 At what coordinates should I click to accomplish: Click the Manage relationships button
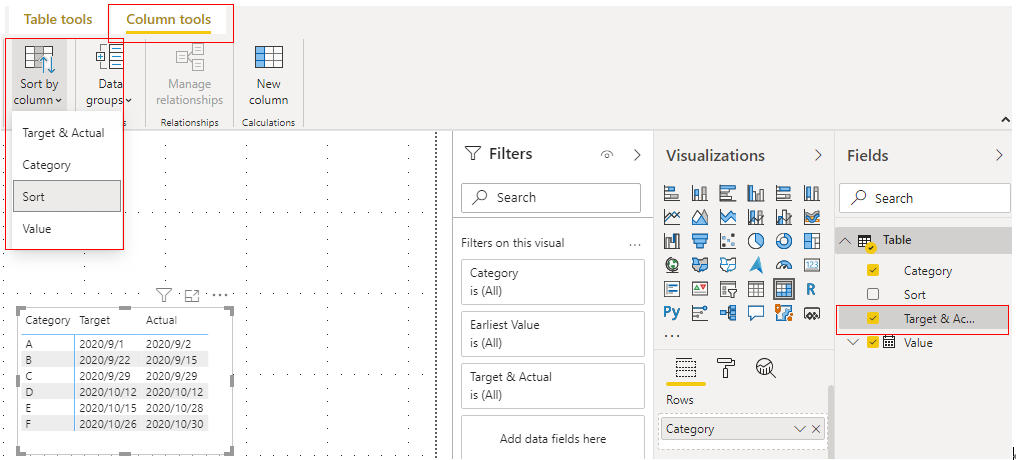click(189, 75)
